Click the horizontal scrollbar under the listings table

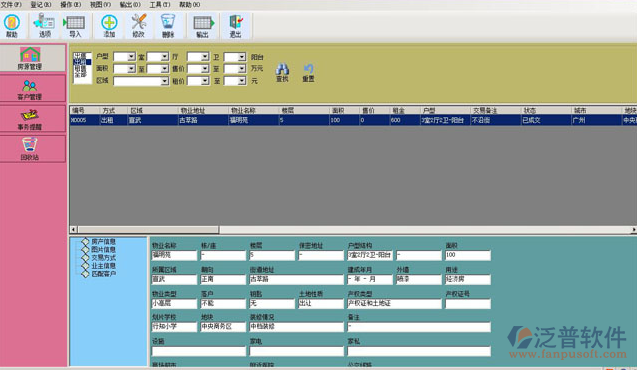(x=353, y=229)
